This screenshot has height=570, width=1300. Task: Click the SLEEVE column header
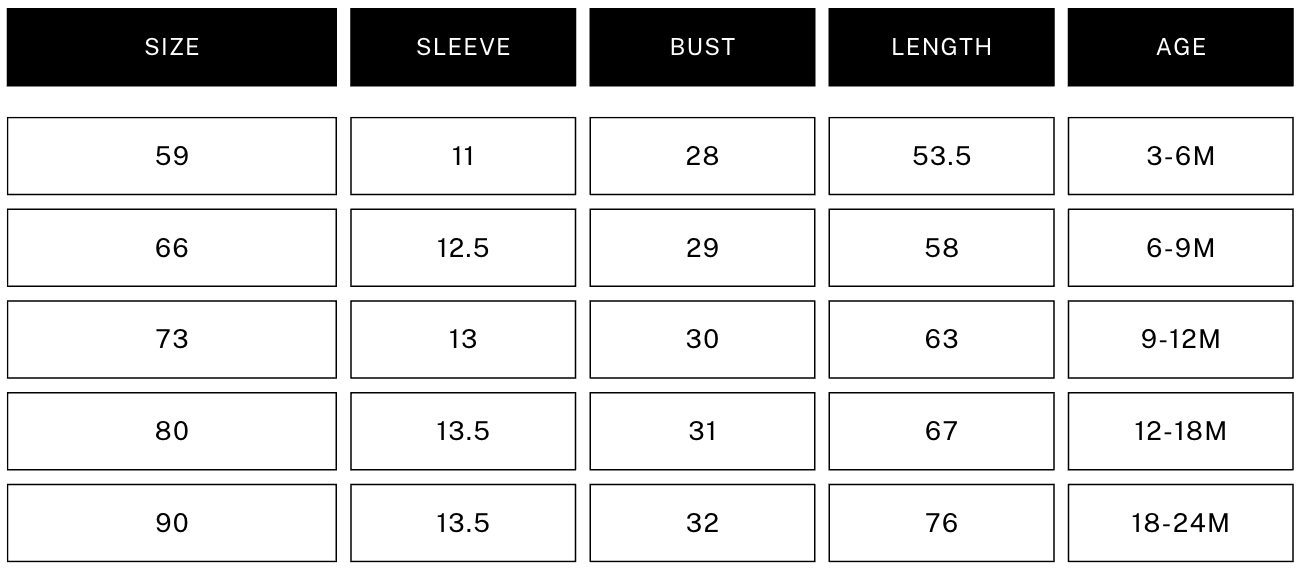pos(463,47)
